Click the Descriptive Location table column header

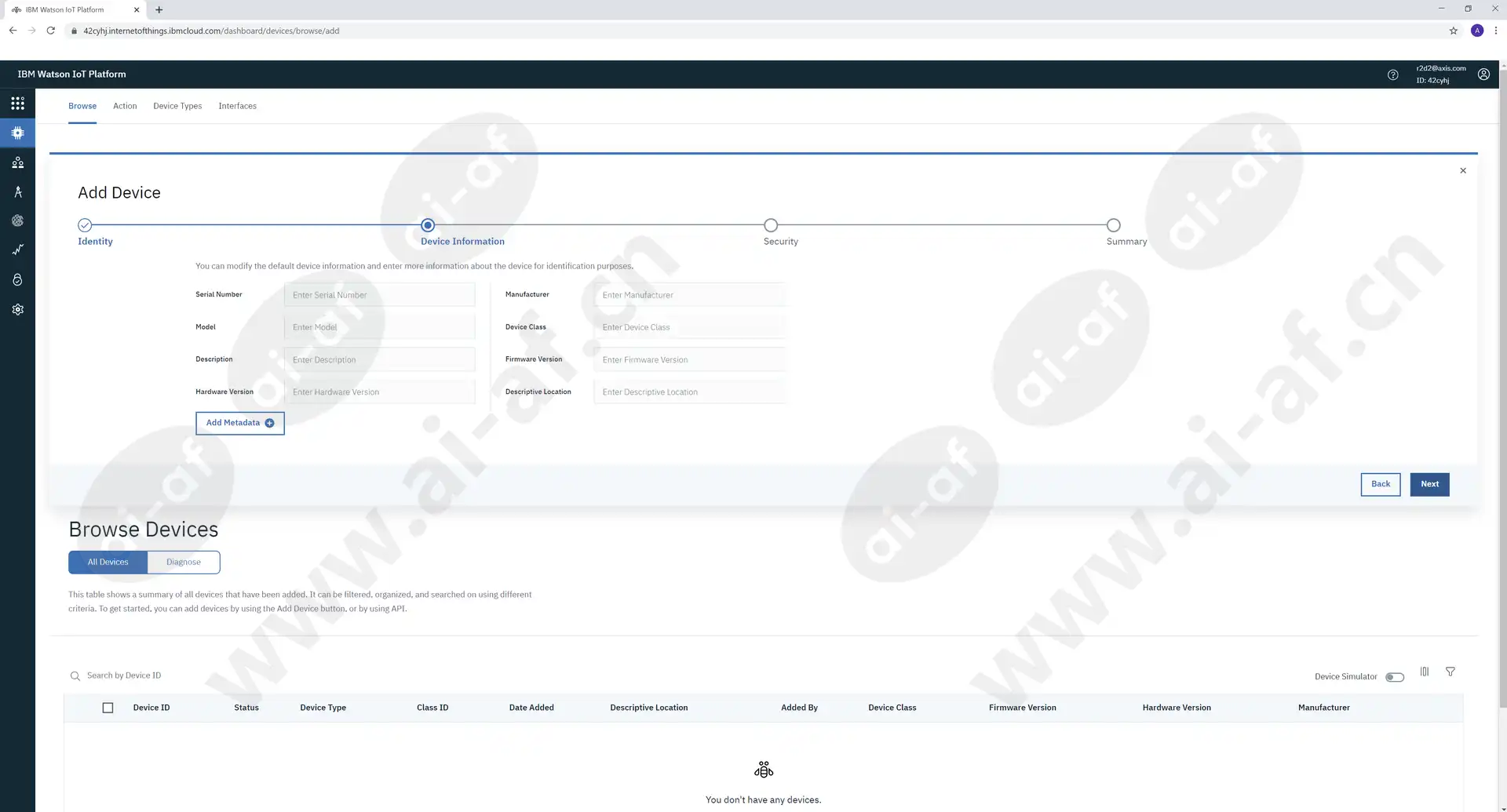[x=648, y=708]
